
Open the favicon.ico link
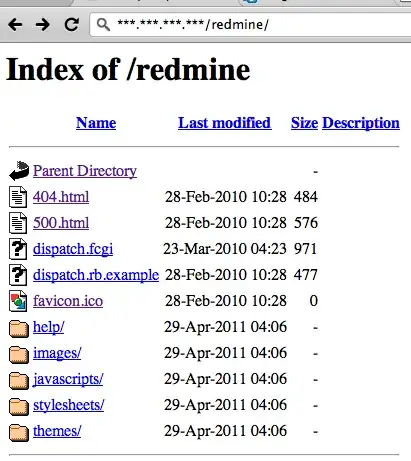coord(68,301)
